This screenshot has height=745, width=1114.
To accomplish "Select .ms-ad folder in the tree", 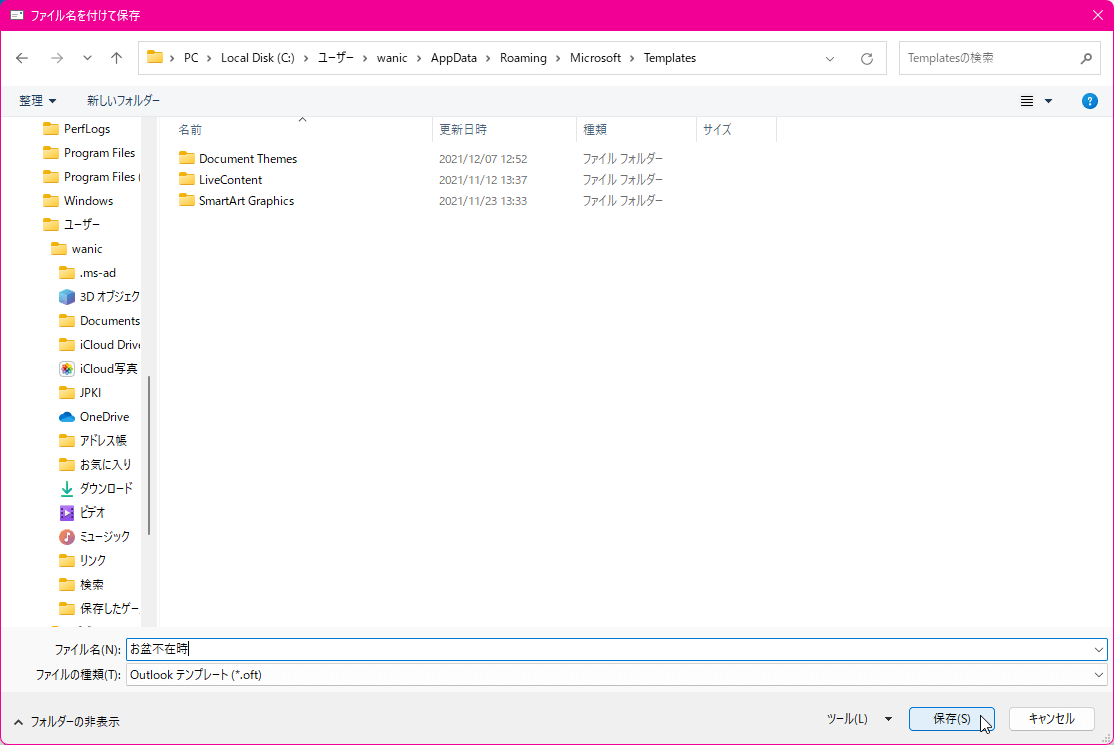I will click(x=97, y=273).
